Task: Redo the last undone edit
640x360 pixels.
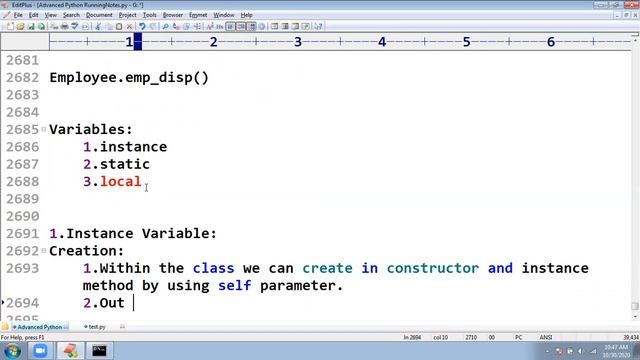Action: tap(153, 27)
